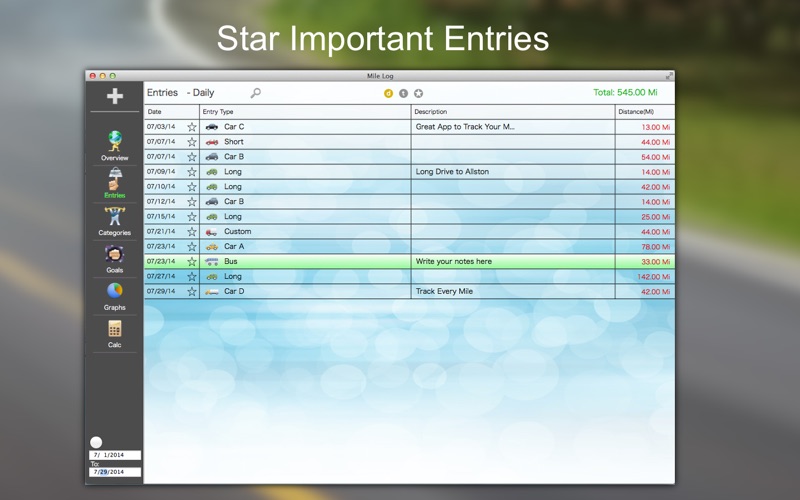This screenshot has width=800, height=500.
Task: Select the yellow daily 'd' filter button
Action: (x=388, y=93)
